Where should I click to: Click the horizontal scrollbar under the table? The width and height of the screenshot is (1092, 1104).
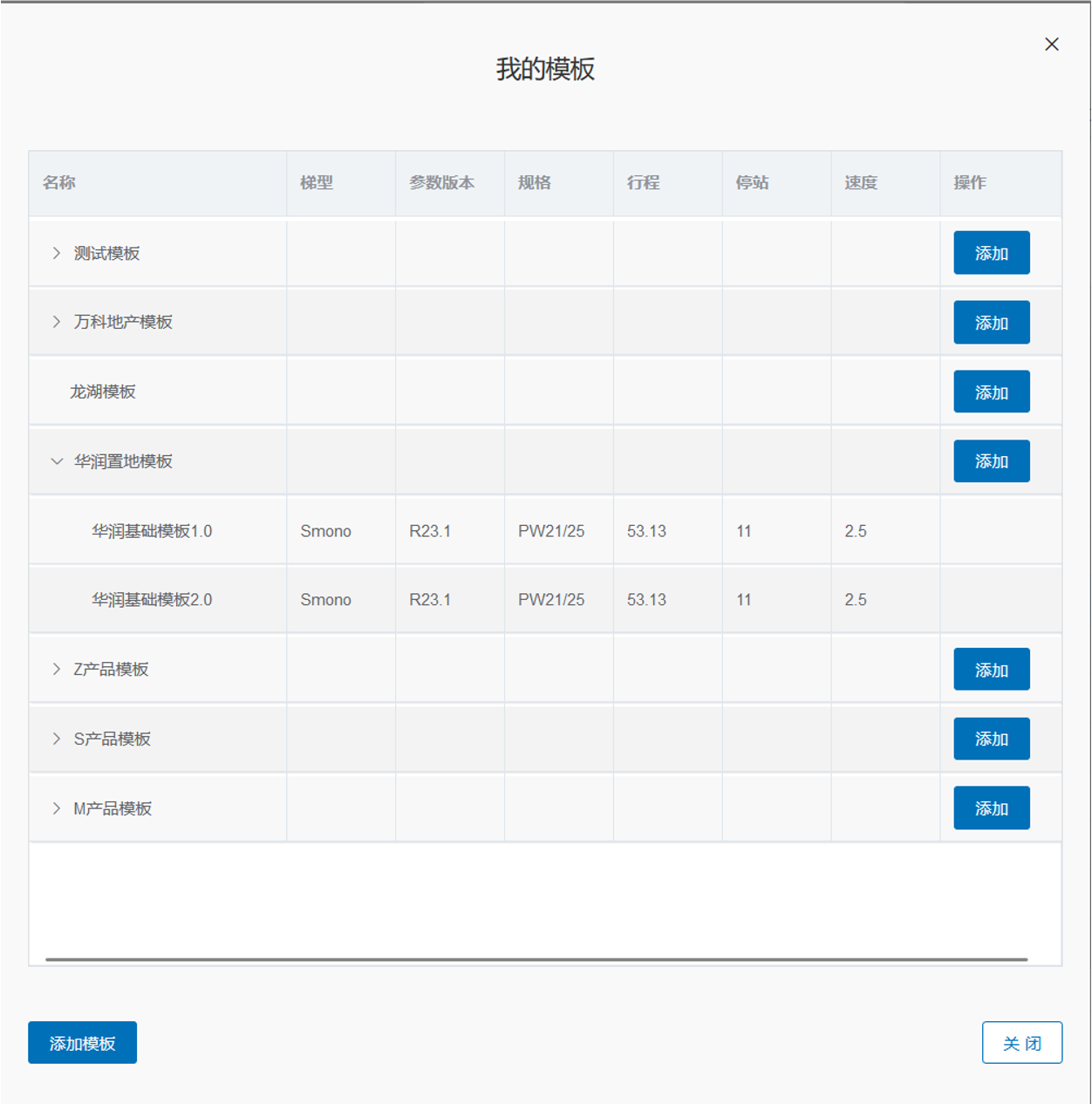click(x=536, y=959)
